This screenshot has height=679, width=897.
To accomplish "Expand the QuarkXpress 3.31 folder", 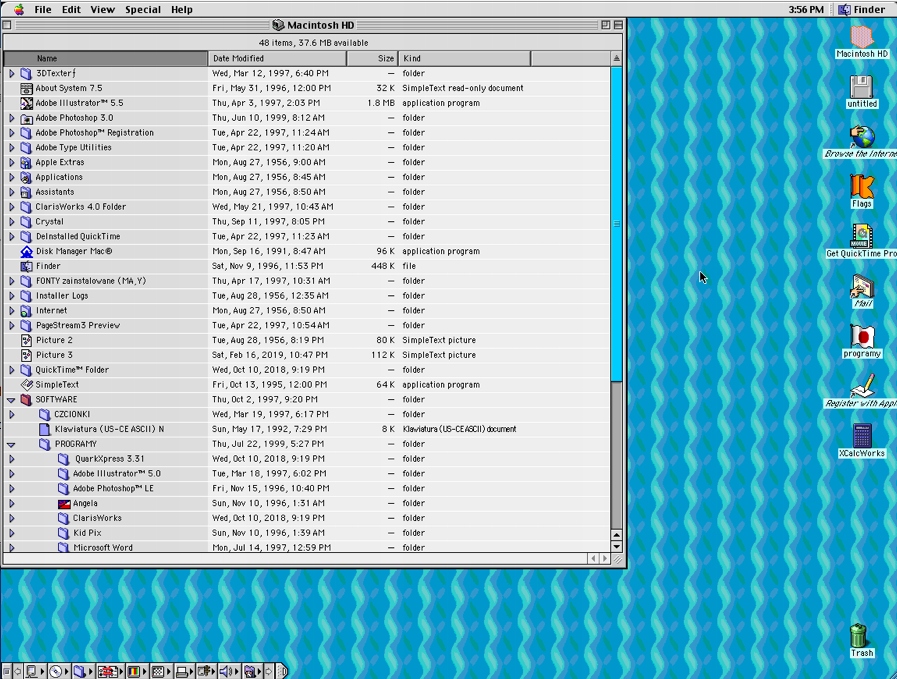I will tap(11, 459).
